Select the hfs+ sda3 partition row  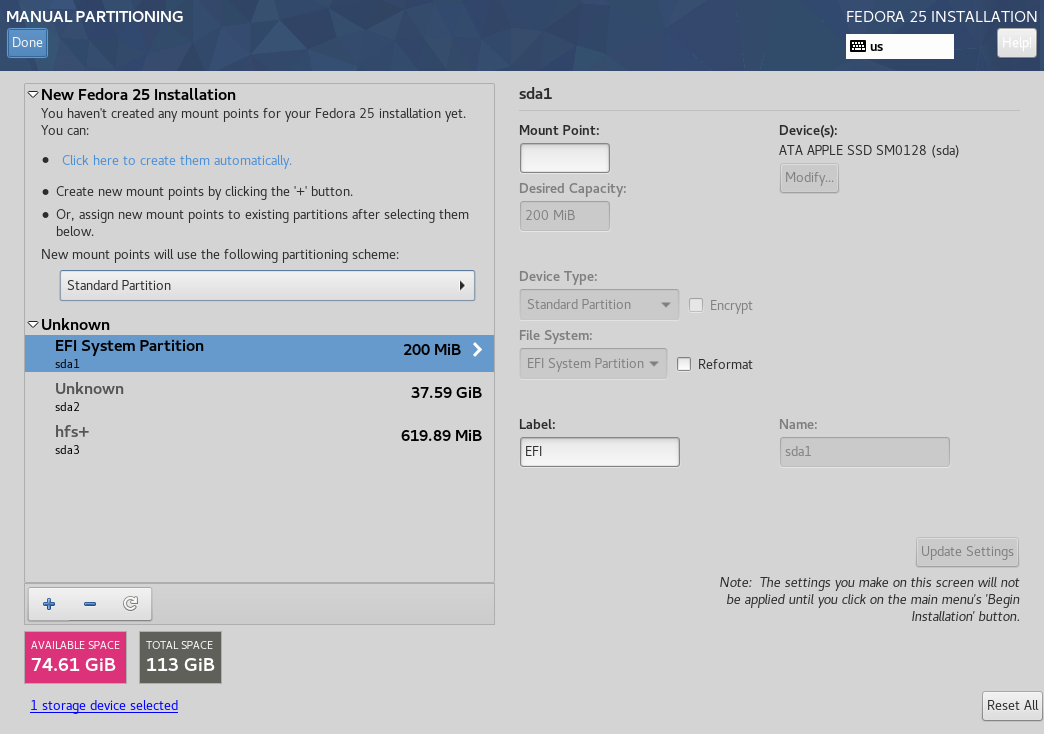[x=259, y=440]
